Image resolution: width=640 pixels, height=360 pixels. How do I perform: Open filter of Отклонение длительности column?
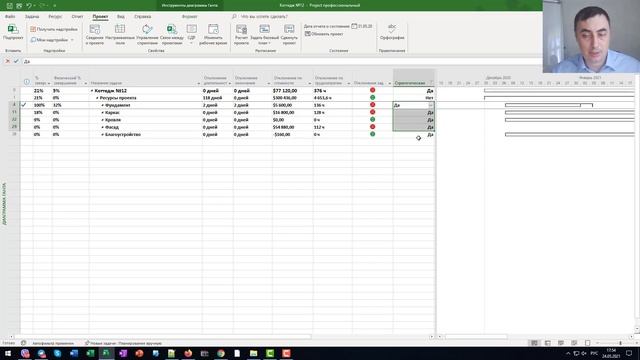click(x=230, y=83)
